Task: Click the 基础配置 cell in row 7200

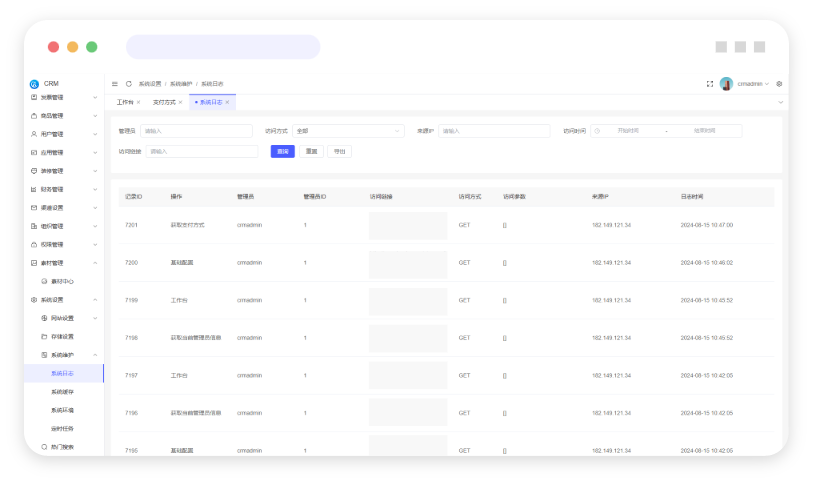Action: (x=182, y=262)
